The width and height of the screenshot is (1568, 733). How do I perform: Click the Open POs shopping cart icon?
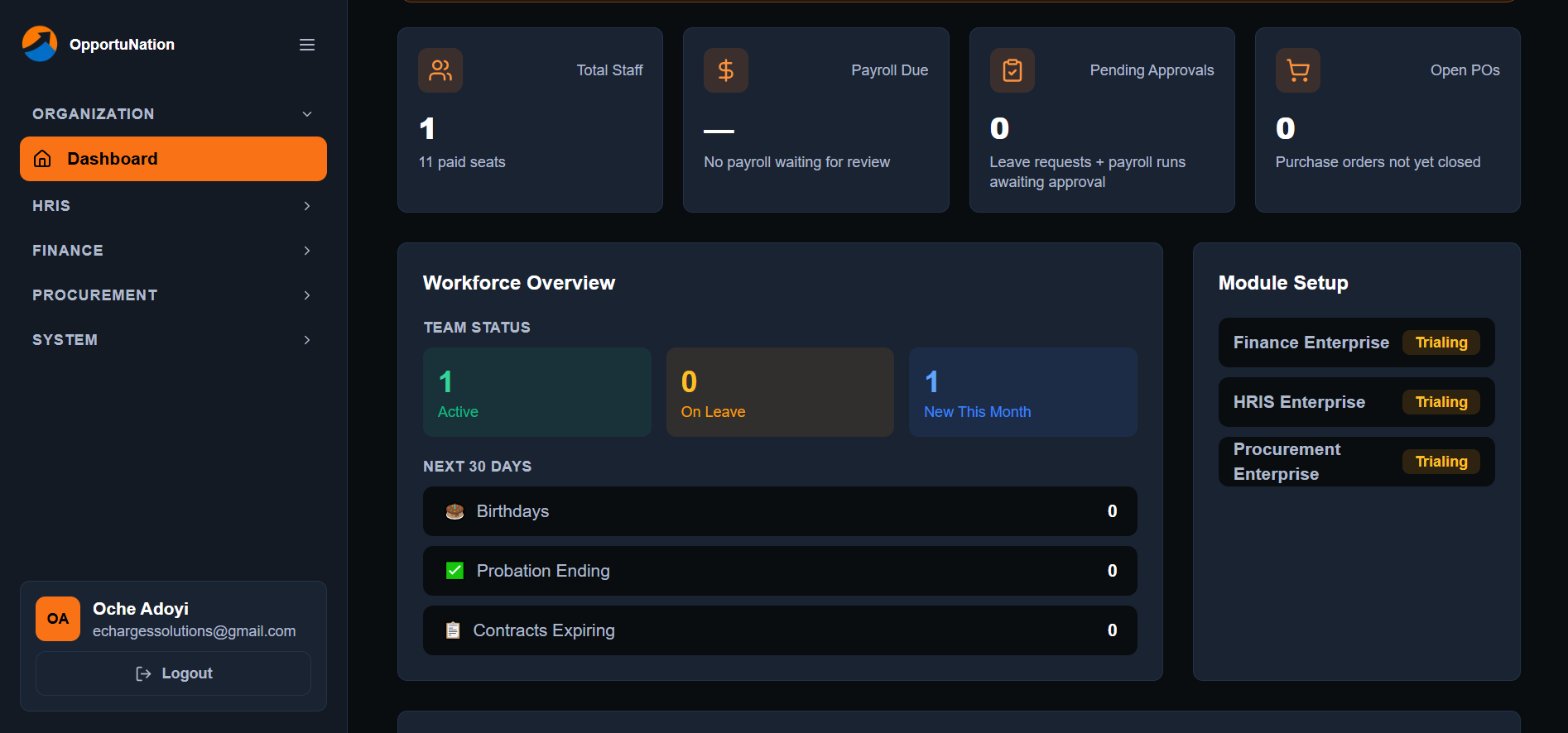[x=1298, y=70]
